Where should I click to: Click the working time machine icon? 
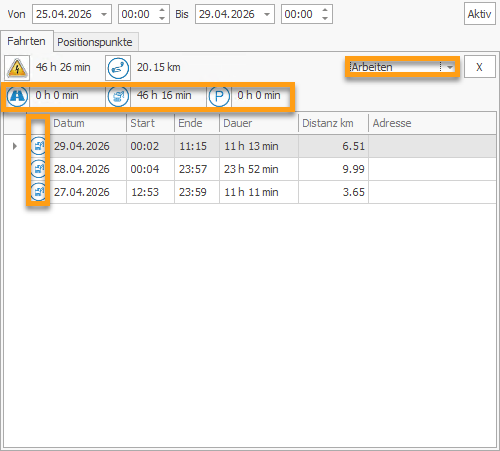pos(118,96)
